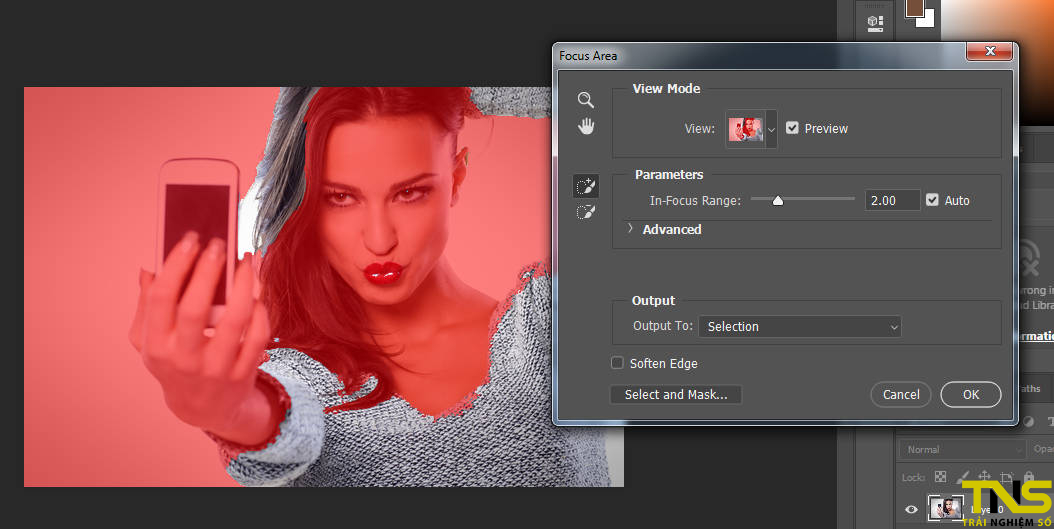Select the Hand tool in Focus Area
This screenshot has width=1054, height=529.
click(x=586, y=126)
